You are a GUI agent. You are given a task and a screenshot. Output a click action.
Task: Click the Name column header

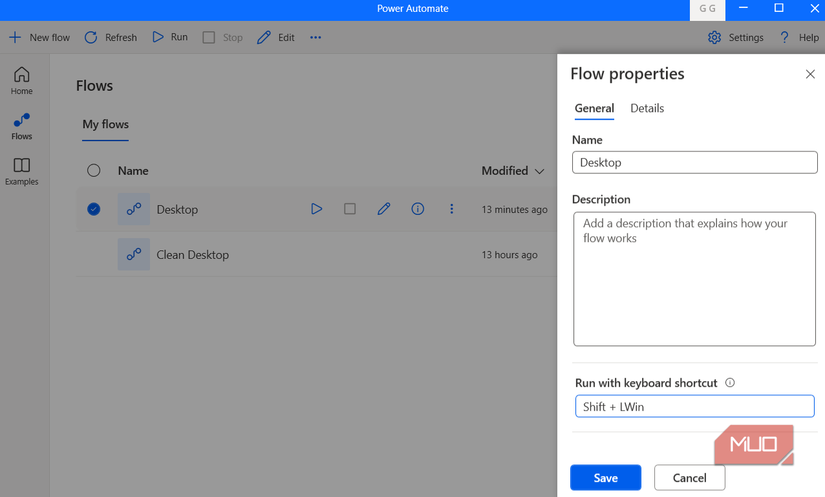click(133, 171)
